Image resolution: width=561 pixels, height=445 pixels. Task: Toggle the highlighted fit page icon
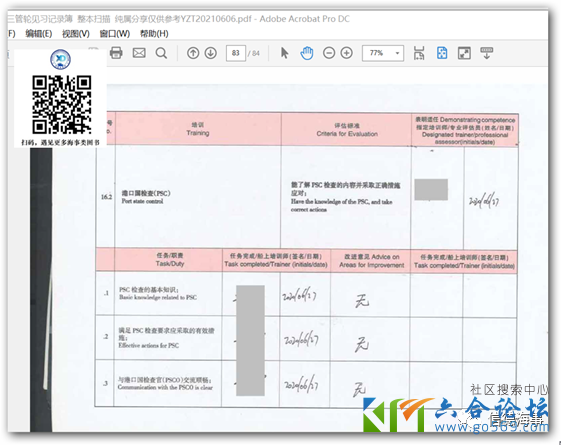point(442,53)
